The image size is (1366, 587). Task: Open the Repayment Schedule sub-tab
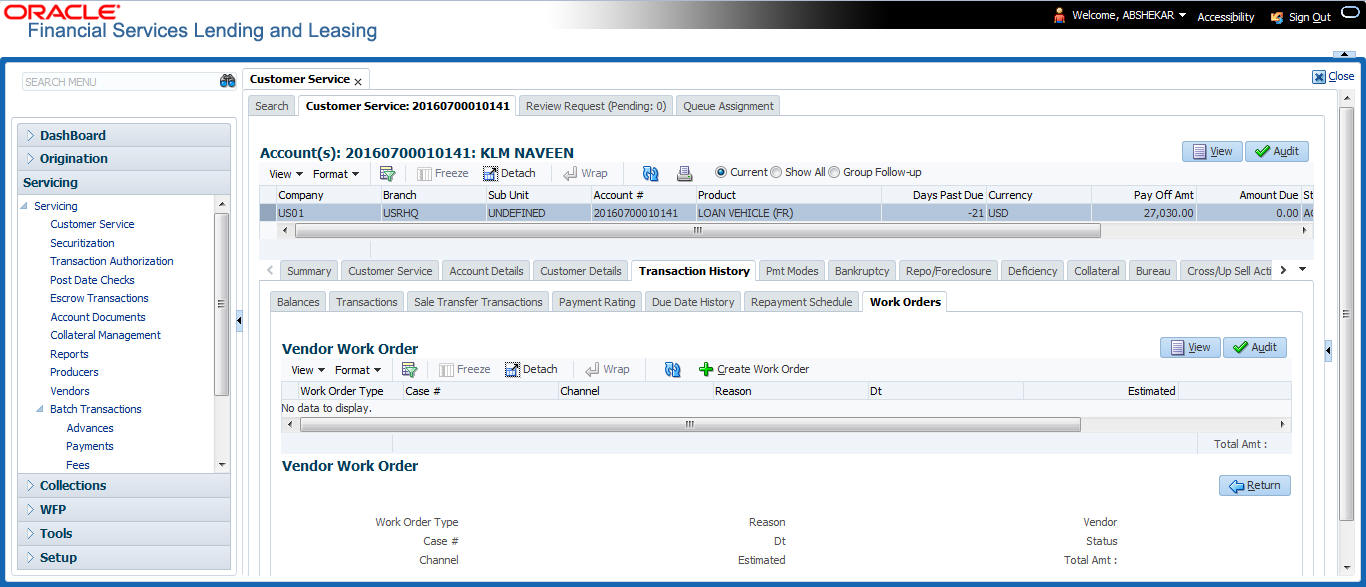[x=801, y=302]
